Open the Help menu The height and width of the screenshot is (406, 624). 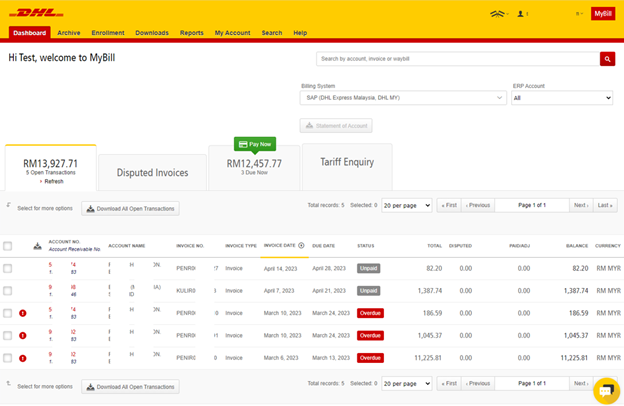pyautogui.click(x=300, y=33)
